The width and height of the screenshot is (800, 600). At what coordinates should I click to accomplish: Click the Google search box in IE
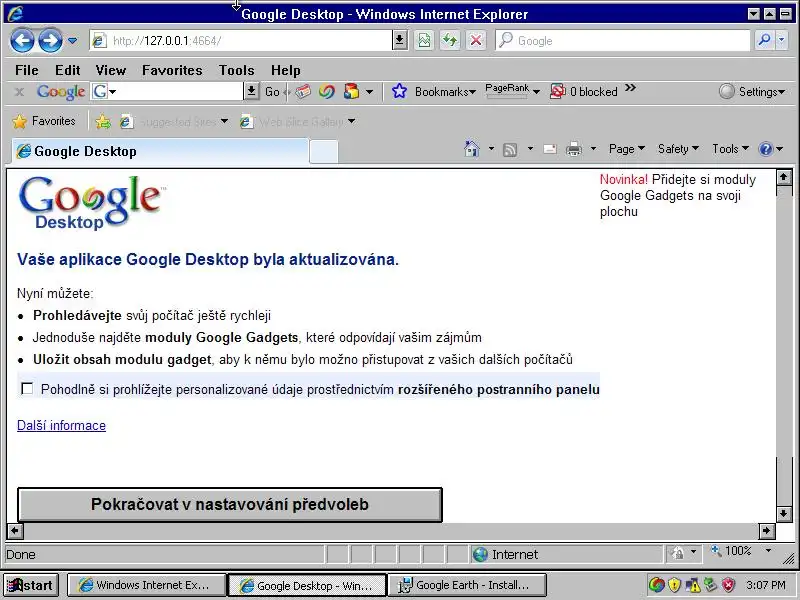coord(622,41)
